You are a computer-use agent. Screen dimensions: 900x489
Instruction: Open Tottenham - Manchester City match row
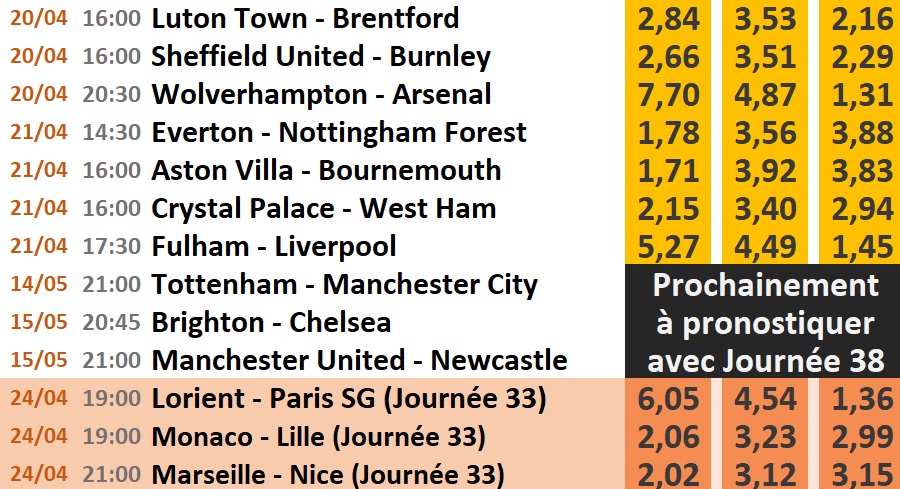(x=345, y=285)
